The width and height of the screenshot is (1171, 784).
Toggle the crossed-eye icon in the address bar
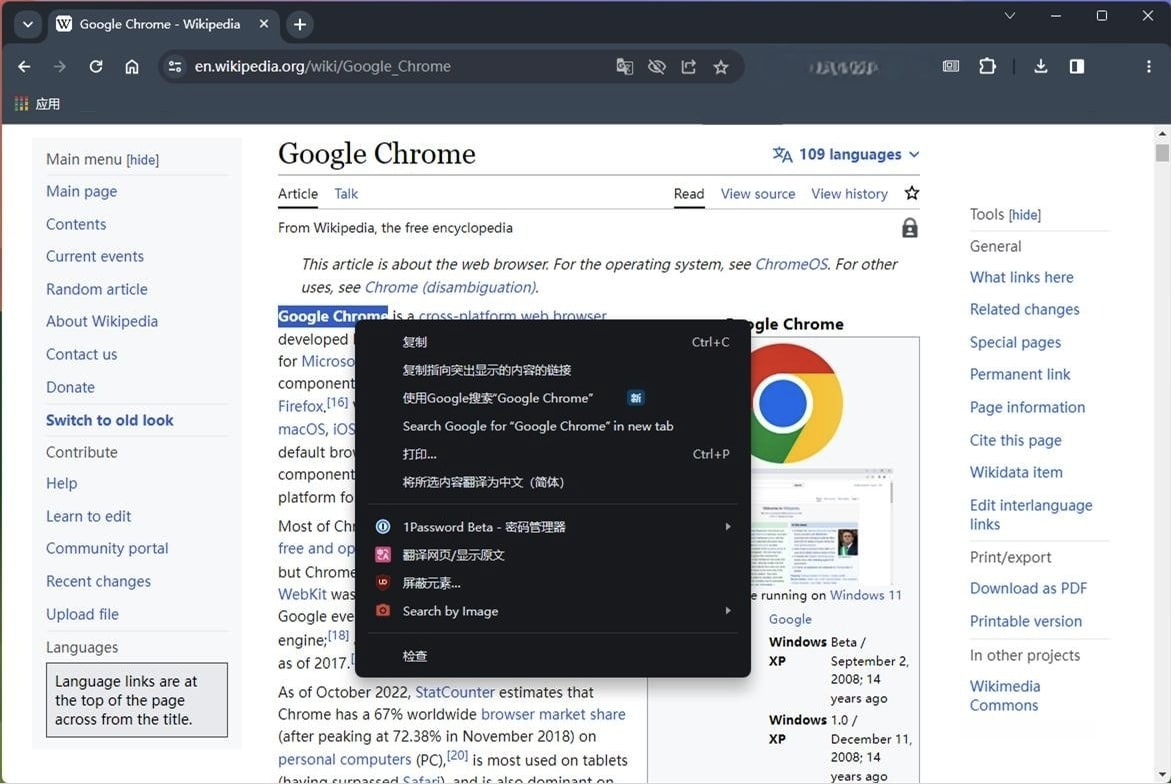click(656, 66)
